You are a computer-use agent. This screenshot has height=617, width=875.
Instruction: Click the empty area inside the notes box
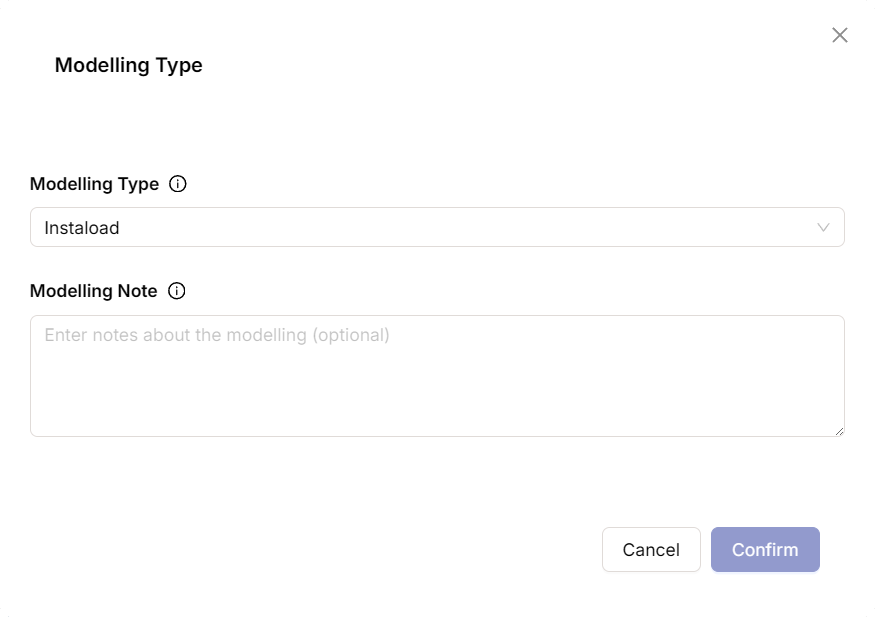tap(437, 395)
